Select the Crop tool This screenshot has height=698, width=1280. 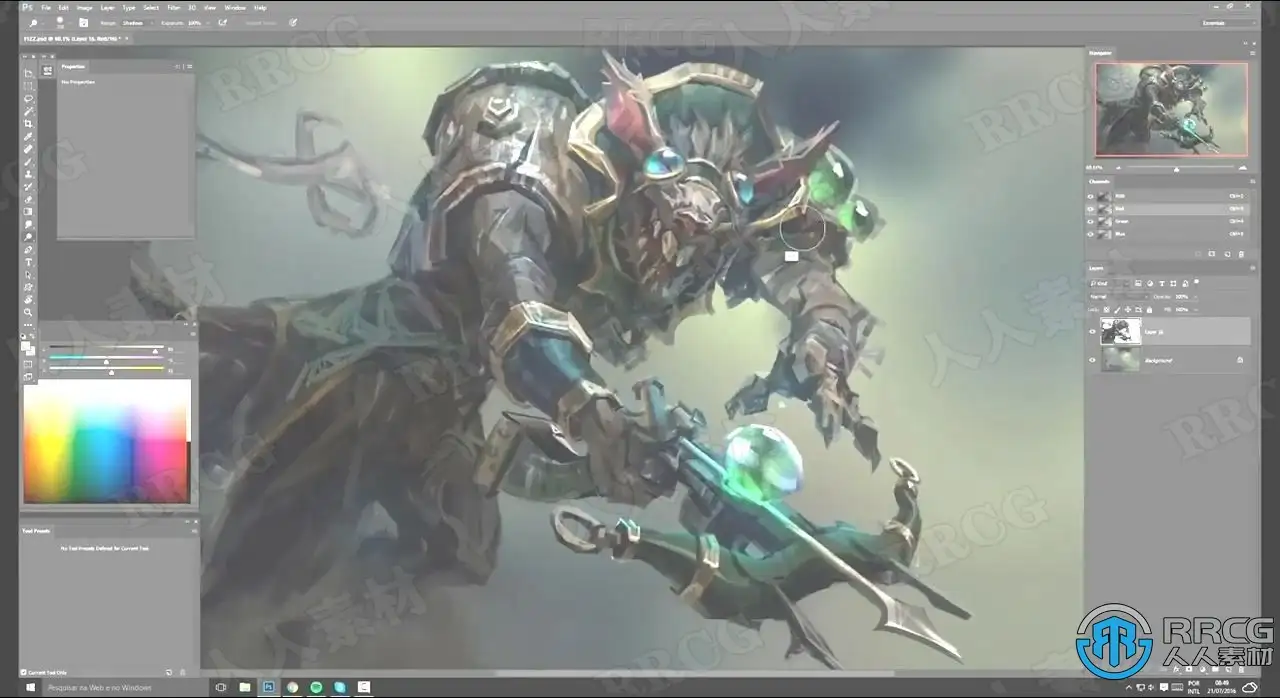[28, 124]
